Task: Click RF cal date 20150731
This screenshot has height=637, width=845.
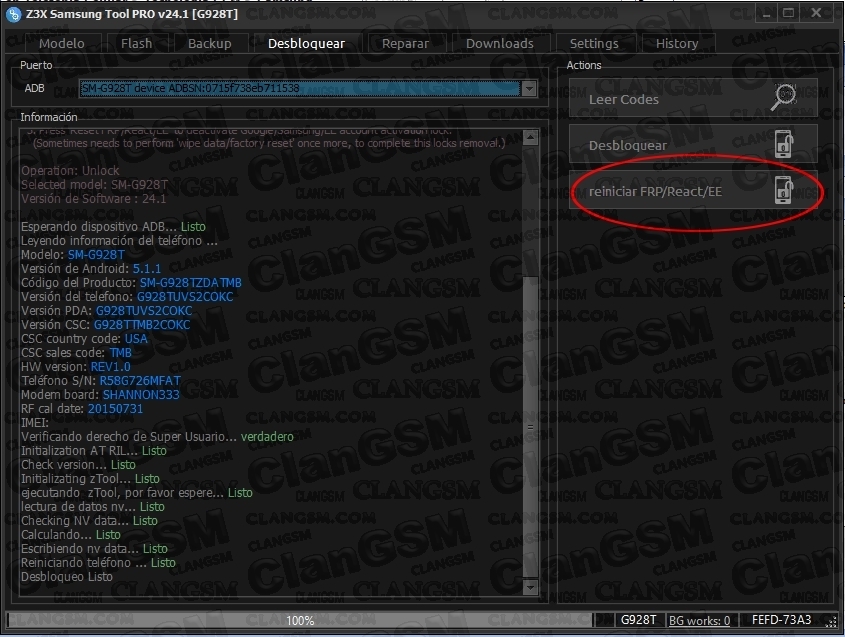Action: 115,408
